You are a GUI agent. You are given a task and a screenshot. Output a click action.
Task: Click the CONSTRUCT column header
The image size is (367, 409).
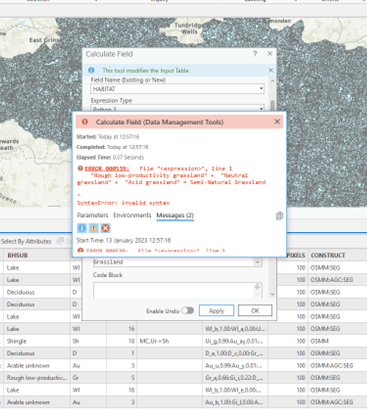tap(328, 255)
